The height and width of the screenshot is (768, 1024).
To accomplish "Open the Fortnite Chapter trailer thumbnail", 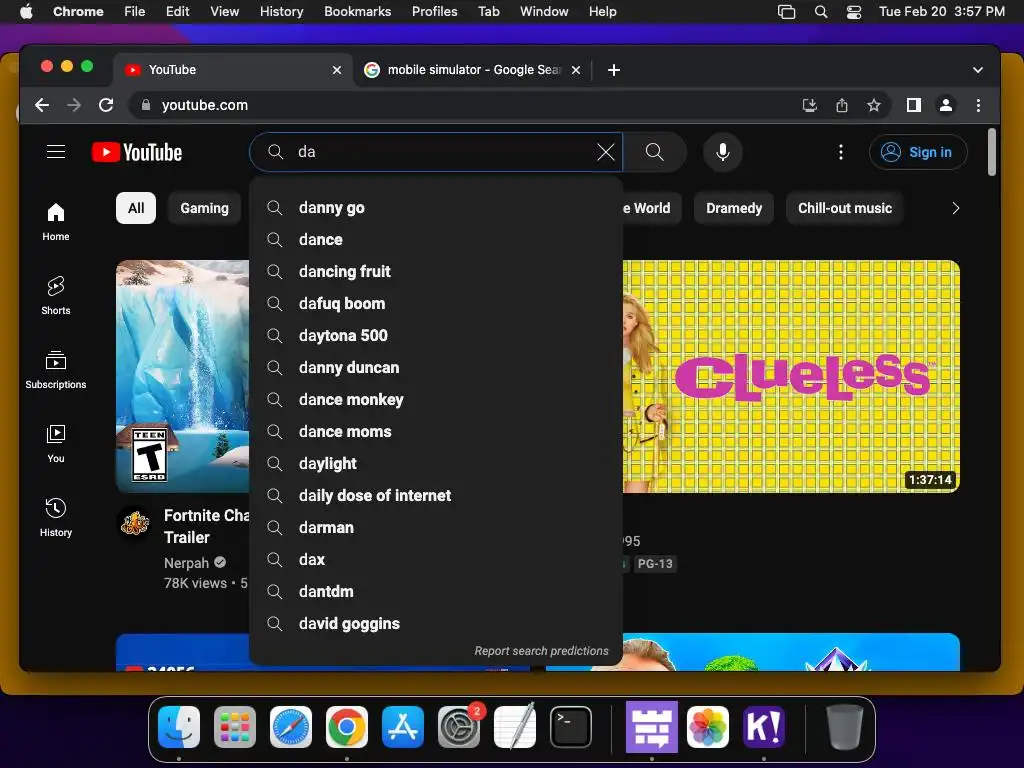I will [x=182, y=376].
